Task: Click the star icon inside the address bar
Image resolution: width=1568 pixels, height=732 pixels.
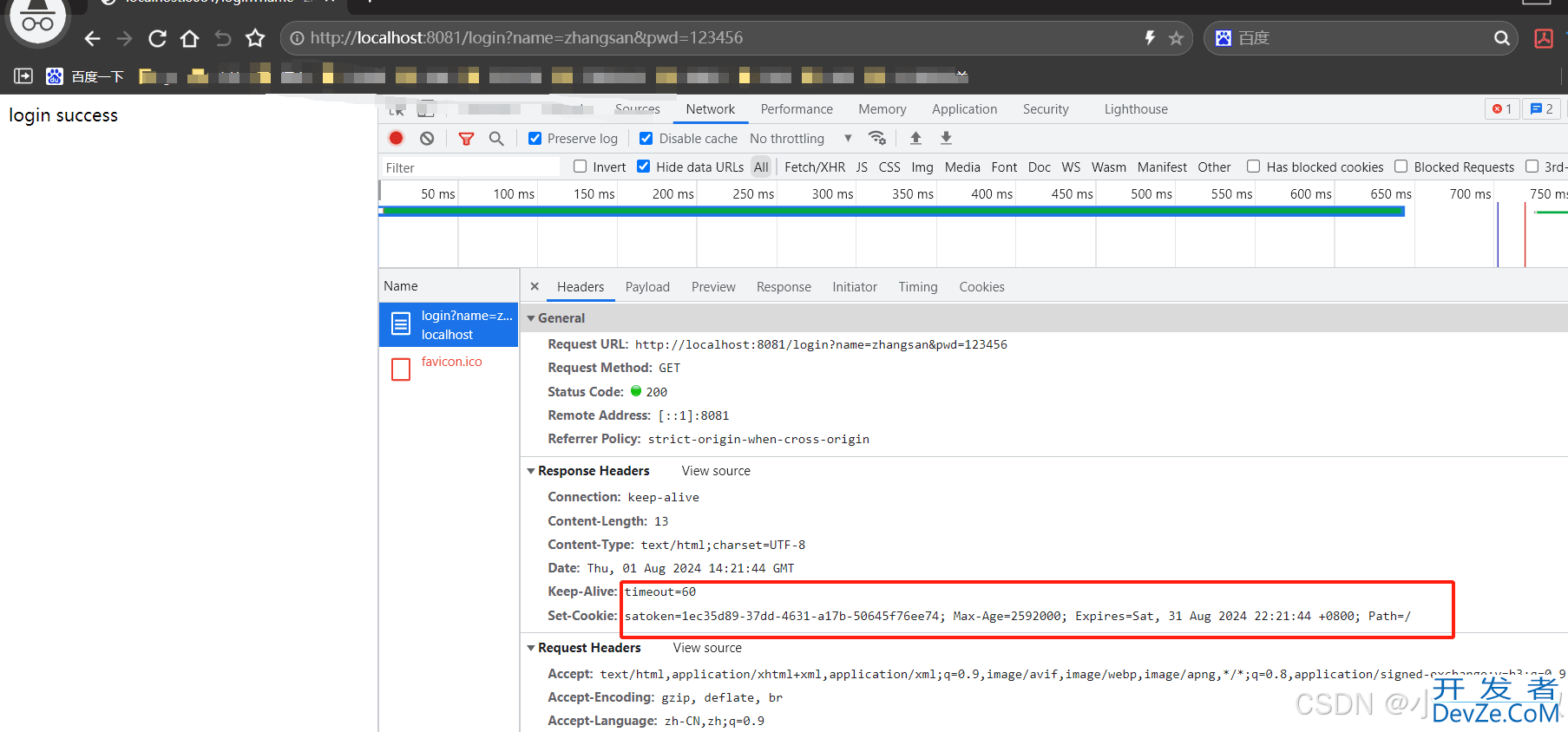Action: (1176, 38)
